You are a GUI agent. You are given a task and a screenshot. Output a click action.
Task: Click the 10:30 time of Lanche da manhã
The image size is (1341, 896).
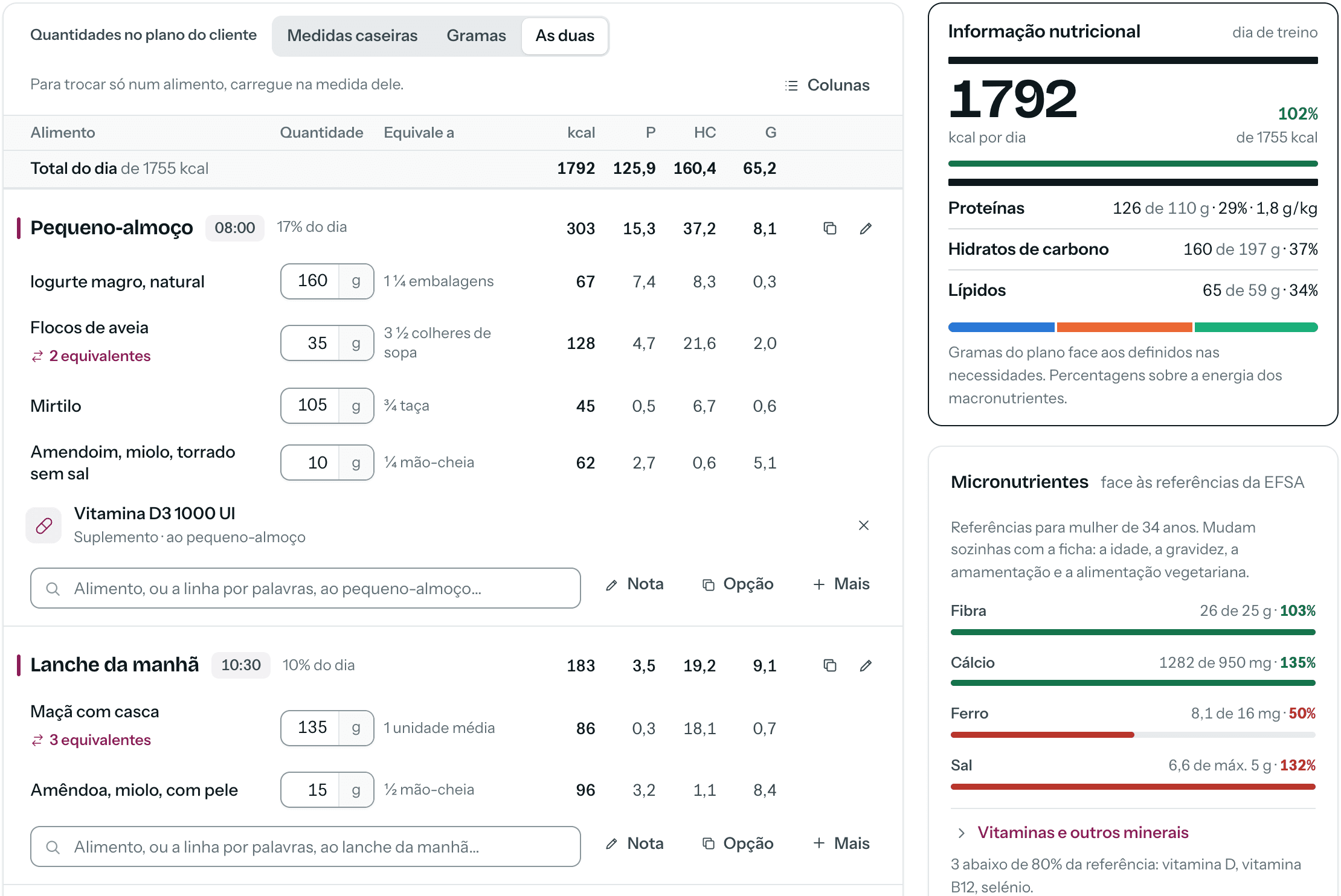pos(241,665)
